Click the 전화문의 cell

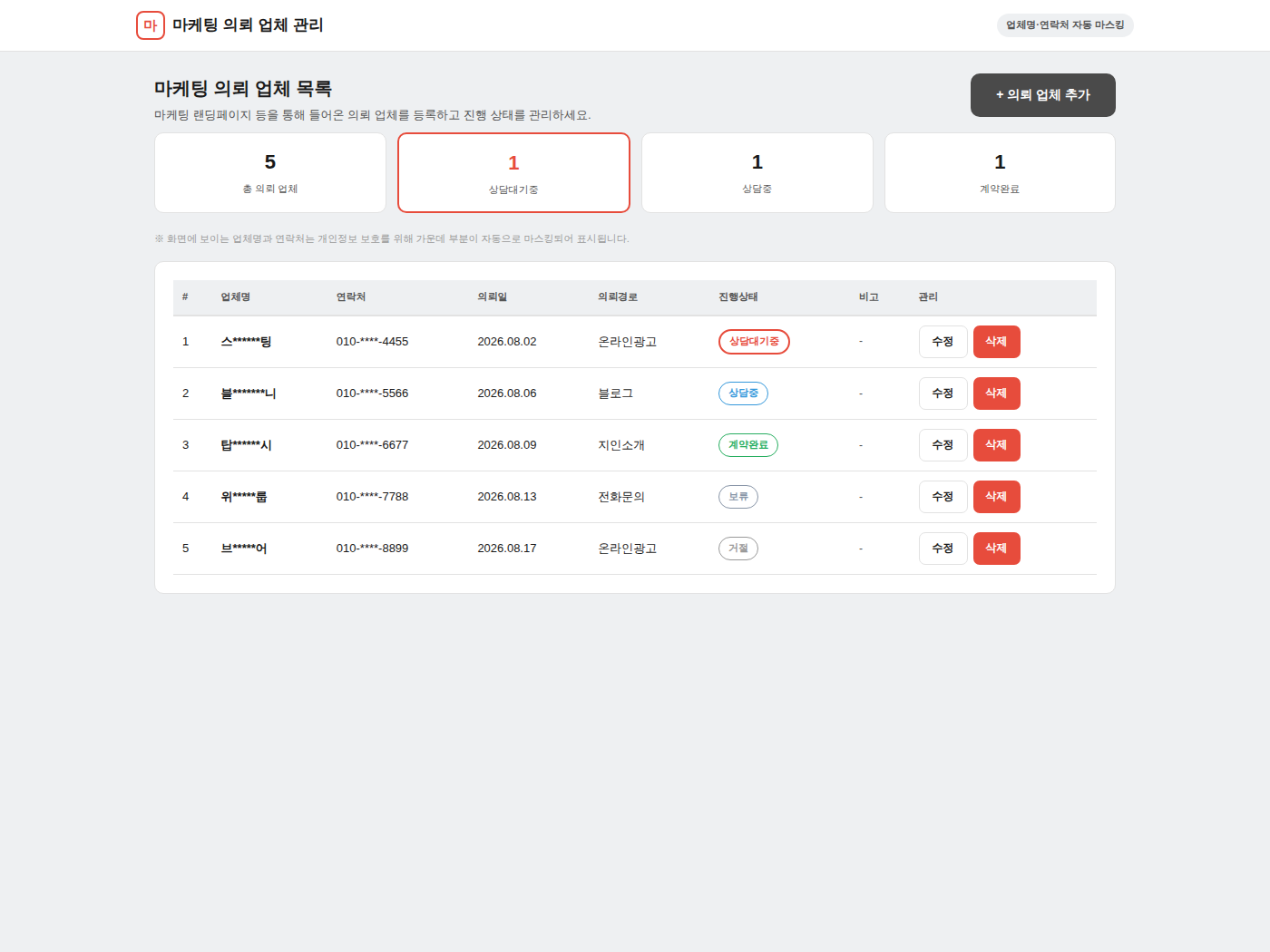621,497
